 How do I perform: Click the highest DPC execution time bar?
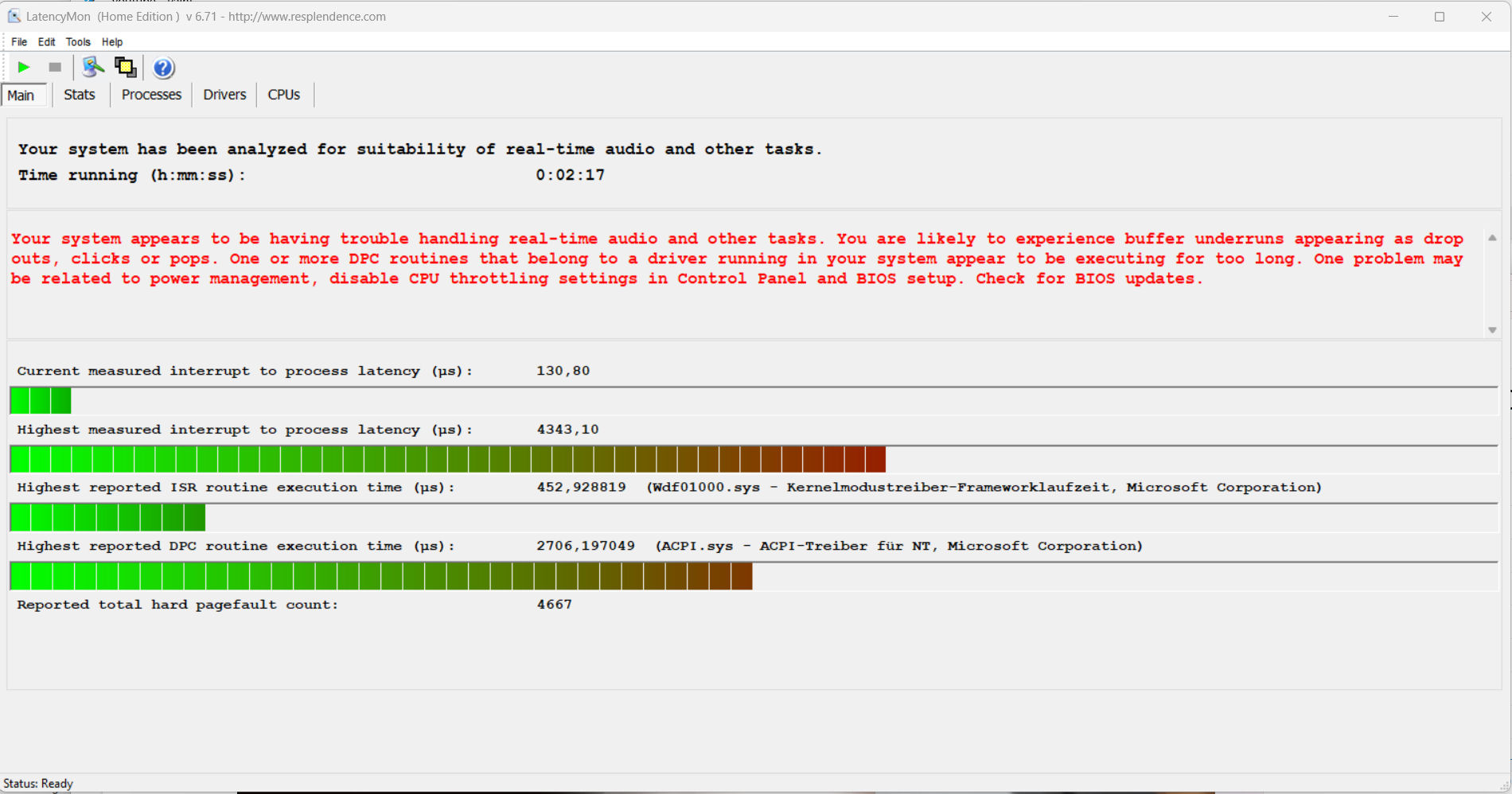(754, 576)
